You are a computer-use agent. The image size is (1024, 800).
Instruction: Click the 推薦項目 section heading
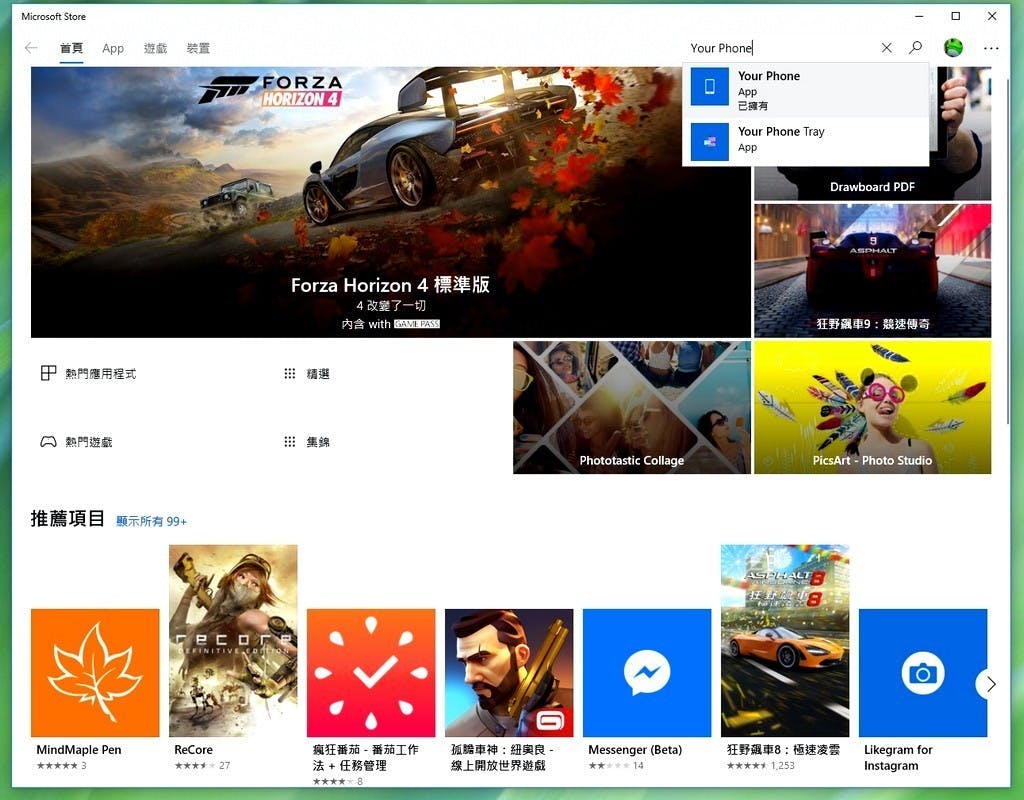[x=68, y=519]
